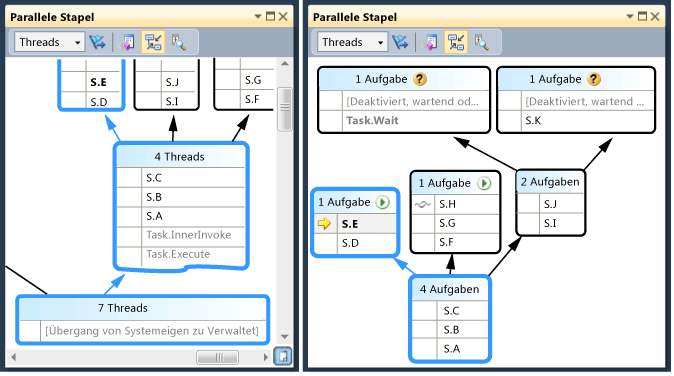Select Übergang von Systemeigen zu Verwaltet row
This screenshot has height=376, width=674.
(142, 331)
